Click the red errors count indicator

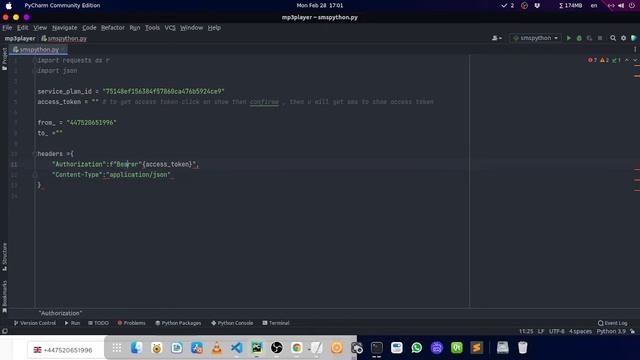coord(592,60)
